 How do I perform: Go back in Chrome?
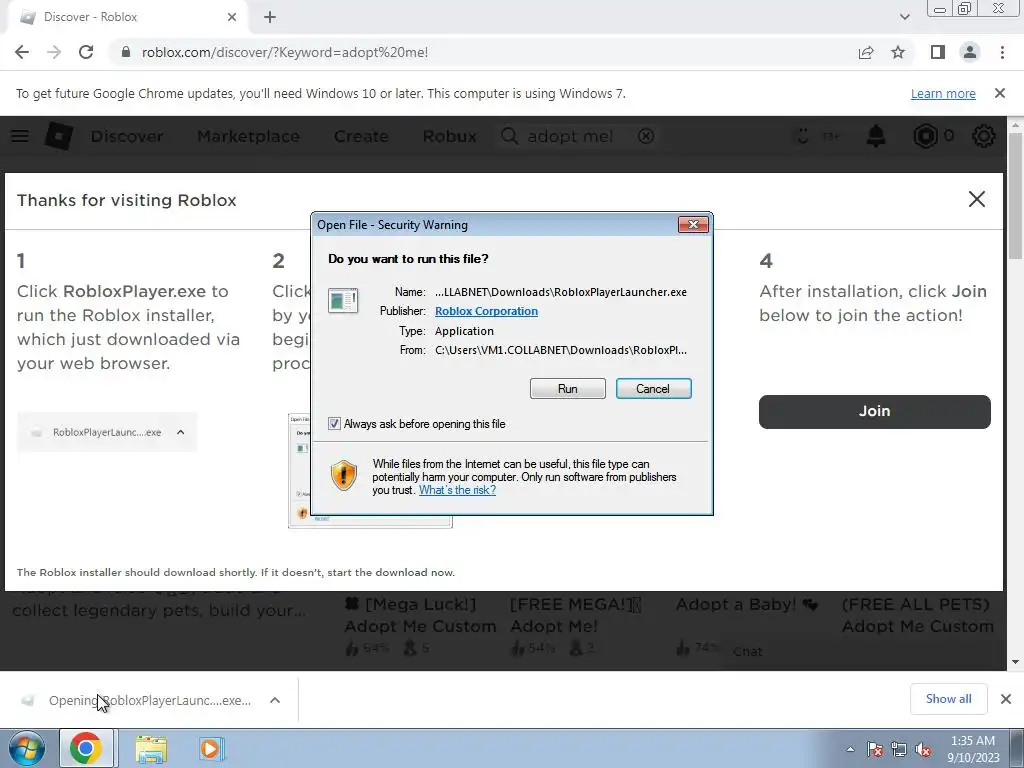pos(22,52)
